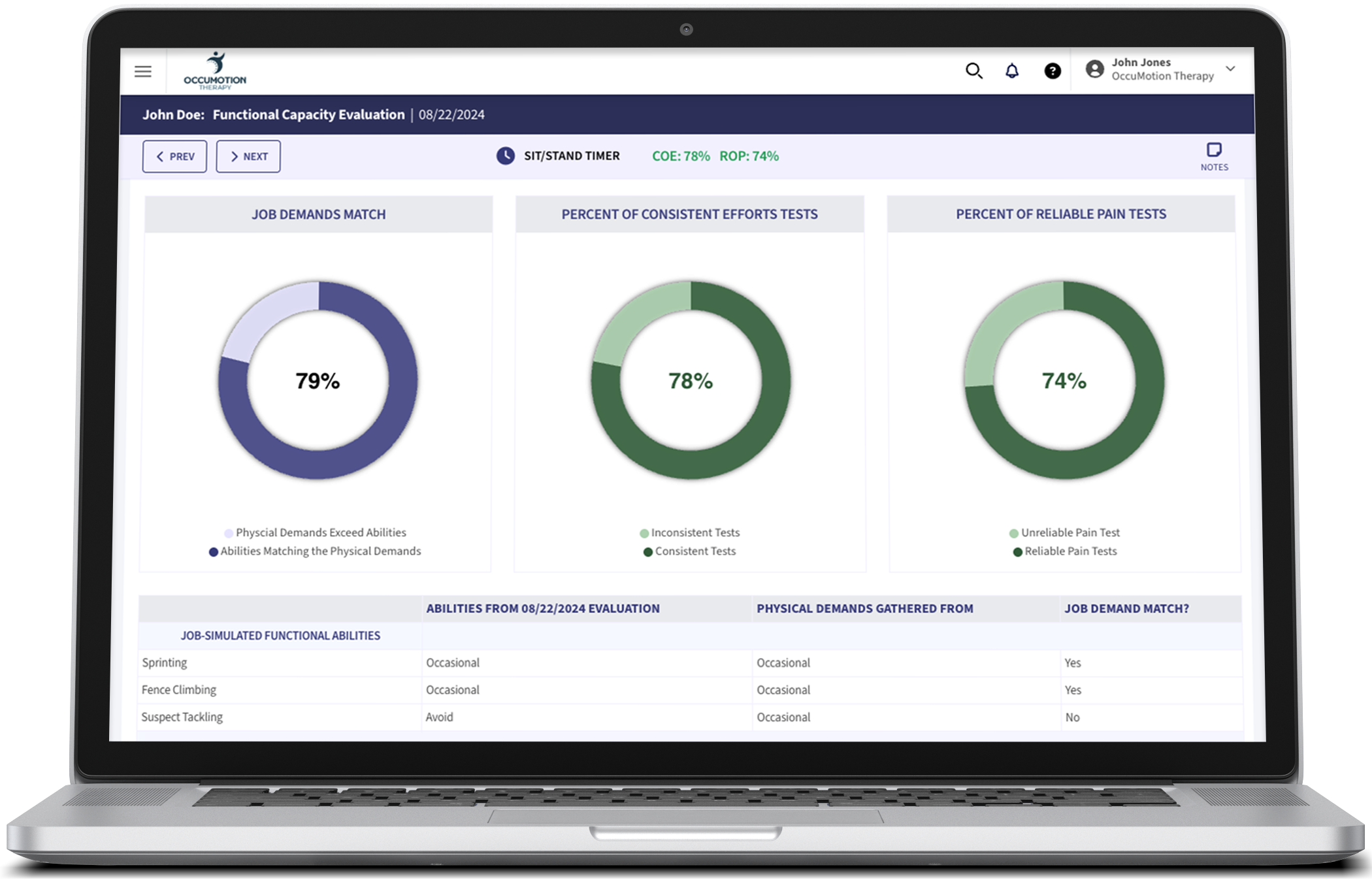Select the Suspect Tackling table row
This screenshot has width=1372, height=882.
183,717
